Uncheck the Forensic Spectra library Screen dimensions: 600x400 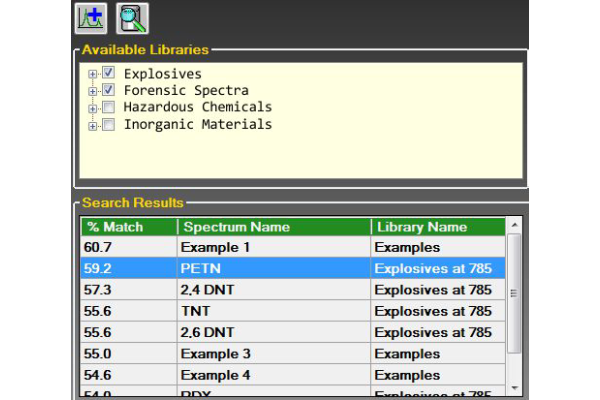click(108, 91)
